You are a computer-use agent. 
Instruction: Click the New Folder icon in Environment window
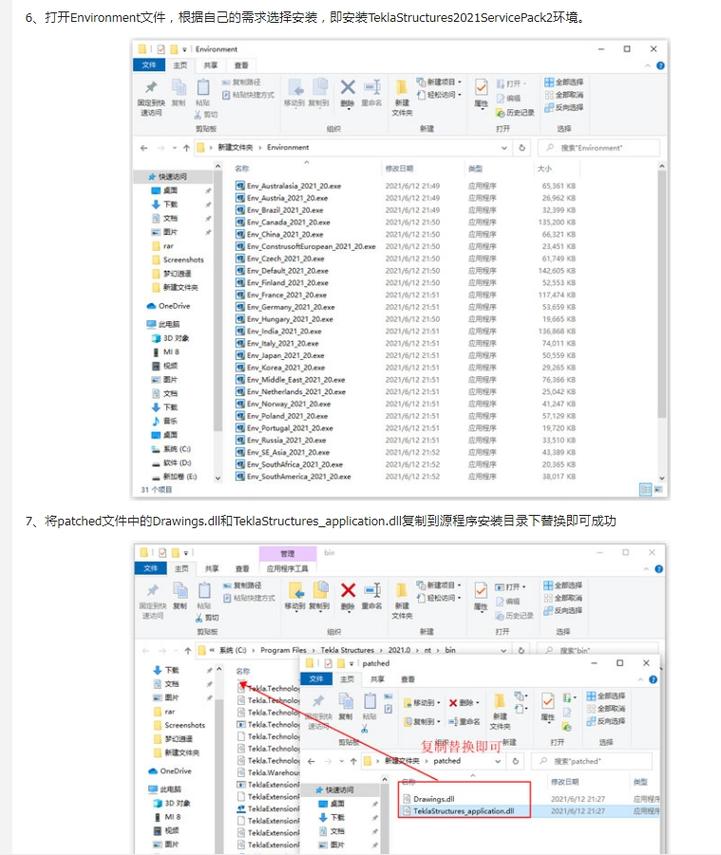coord(402,88)
